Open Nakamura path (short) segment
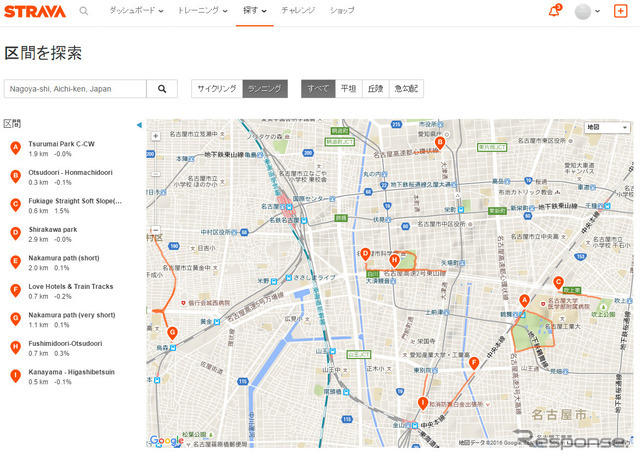640x461 pixels. [64, 258]
